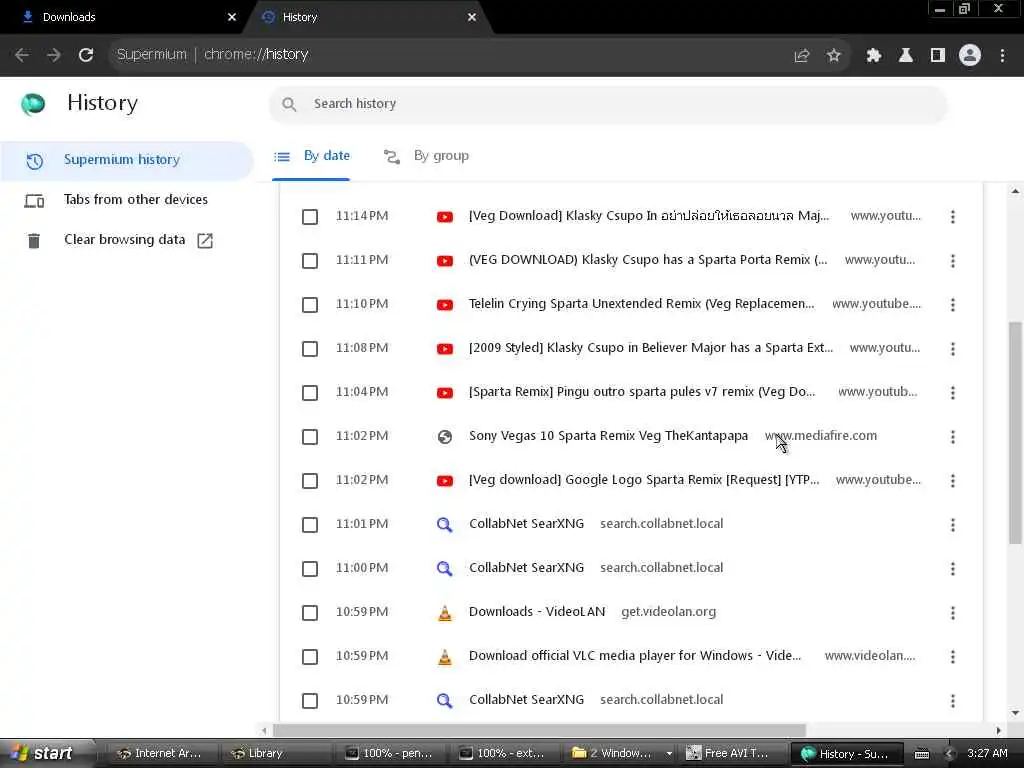Screen dimensions: 1024x768
Task: Open three-dot menu for 2009 Styled entry
Action: 953,349
